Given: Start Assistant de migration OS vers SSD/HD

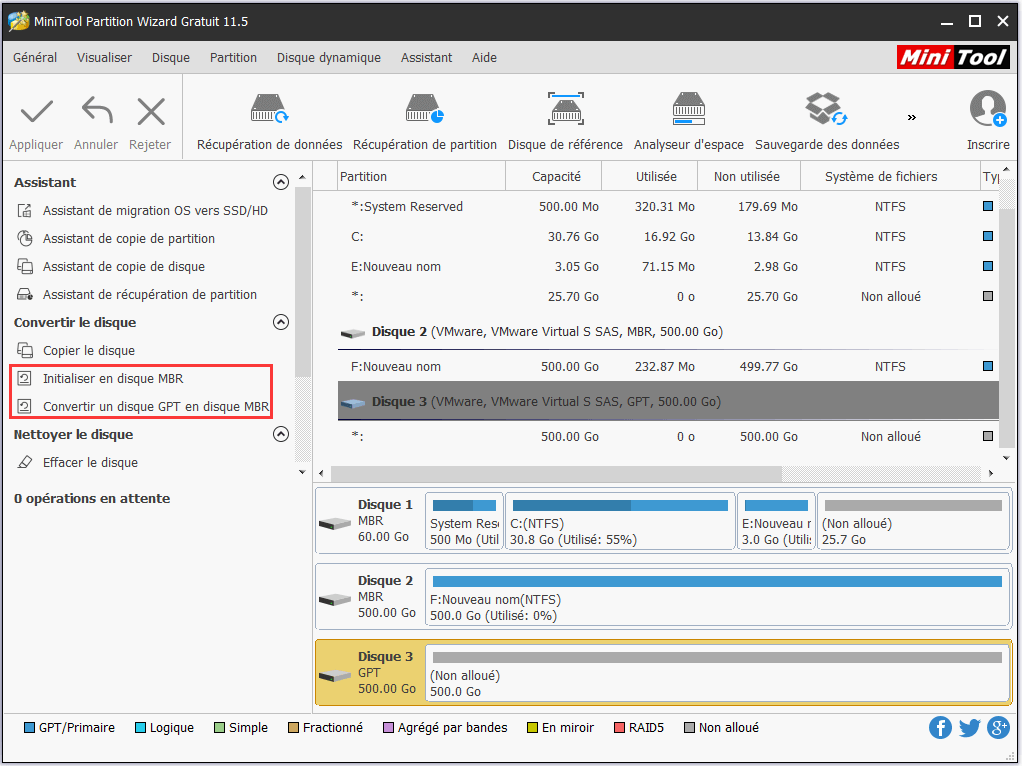Looking at the screenshot, I should click(155, 211).
